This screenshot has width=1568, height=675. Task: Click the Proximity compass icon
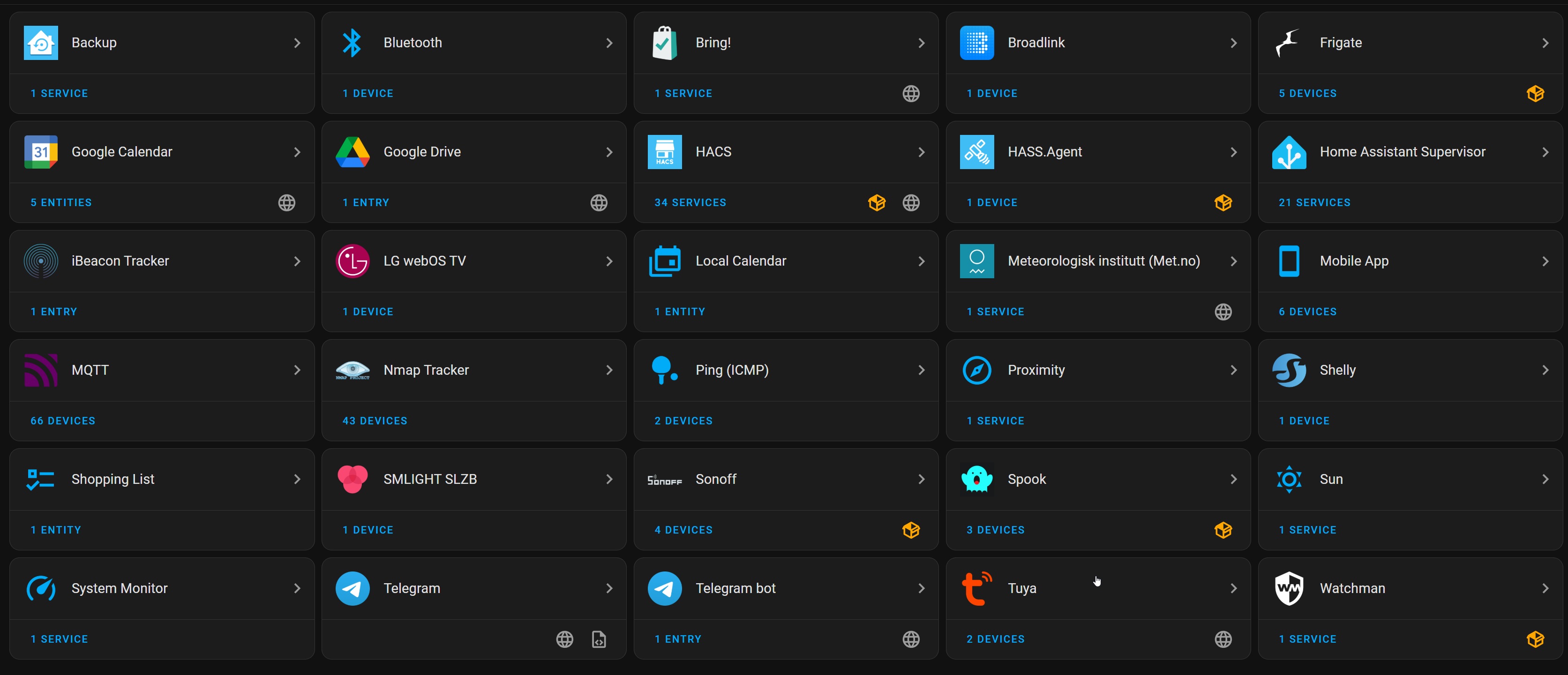[x=977, y=371]
